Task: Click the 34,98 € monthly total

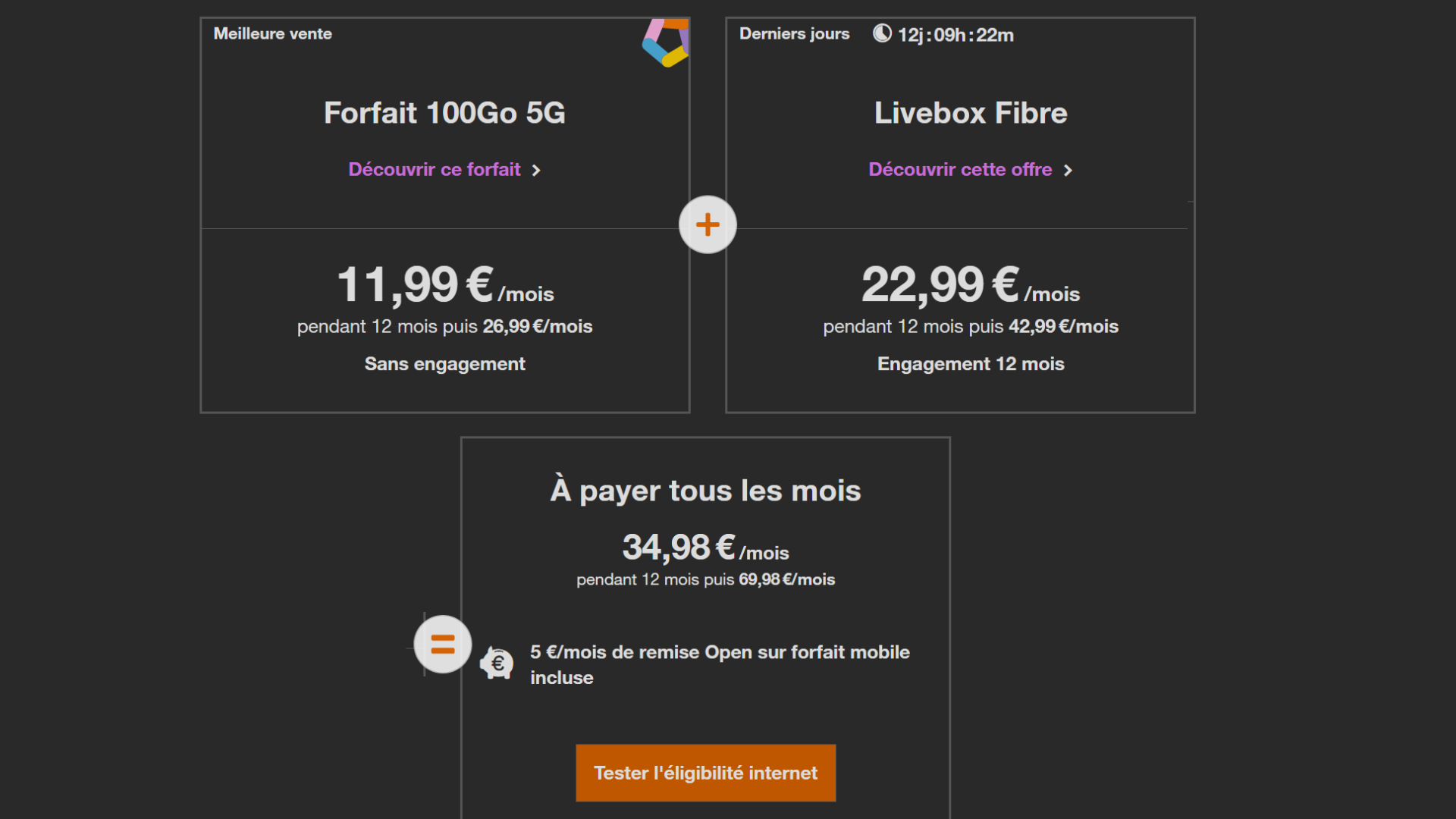Action: pyautogui.click(x=706, y=548)
